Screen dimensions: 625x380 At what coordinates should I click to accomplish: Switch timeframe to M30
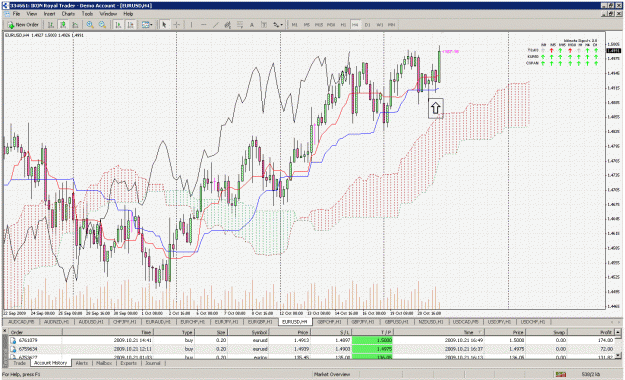[x=331, y=25]
